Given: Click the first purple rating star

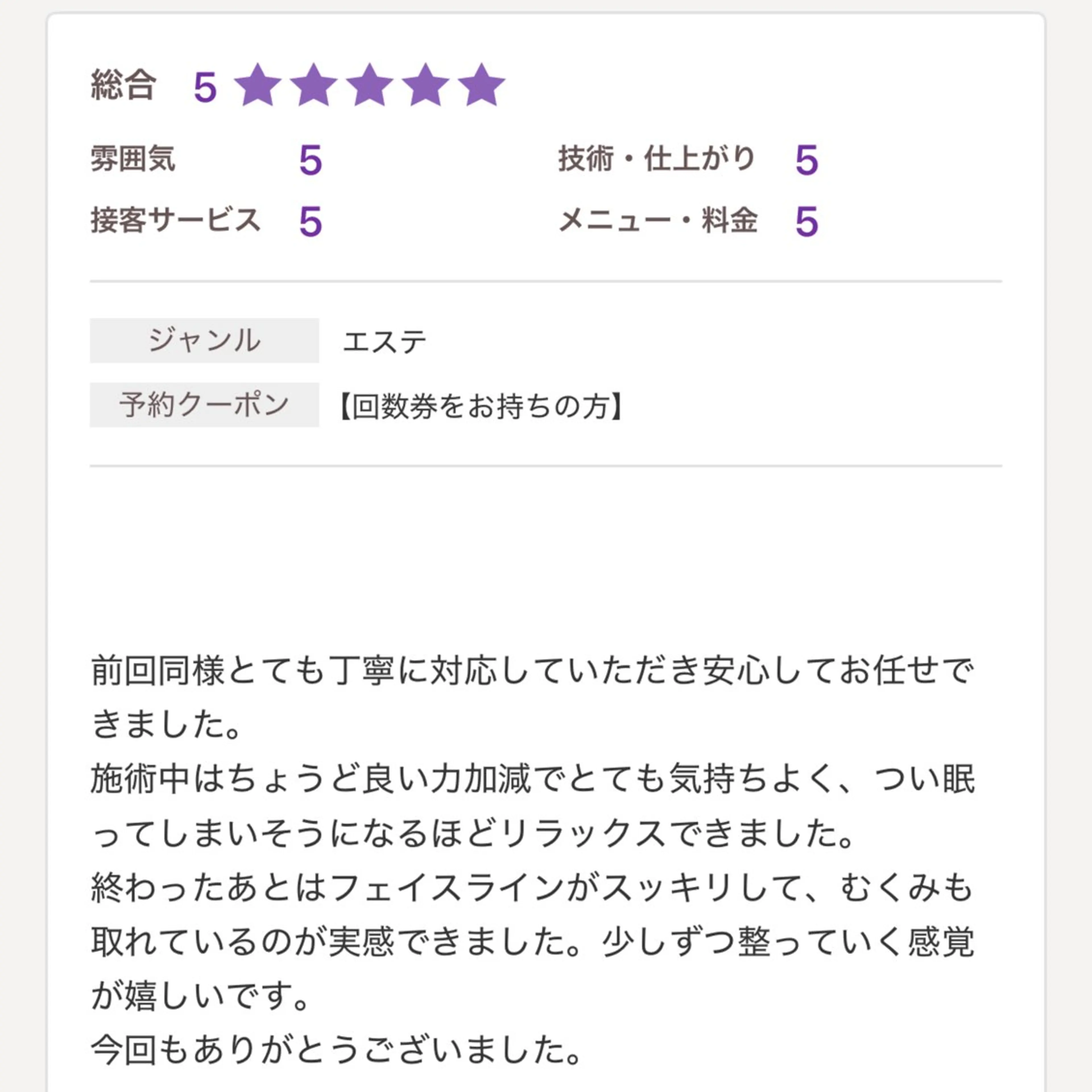Looking at the screenshot, I should tap(258, 85).
